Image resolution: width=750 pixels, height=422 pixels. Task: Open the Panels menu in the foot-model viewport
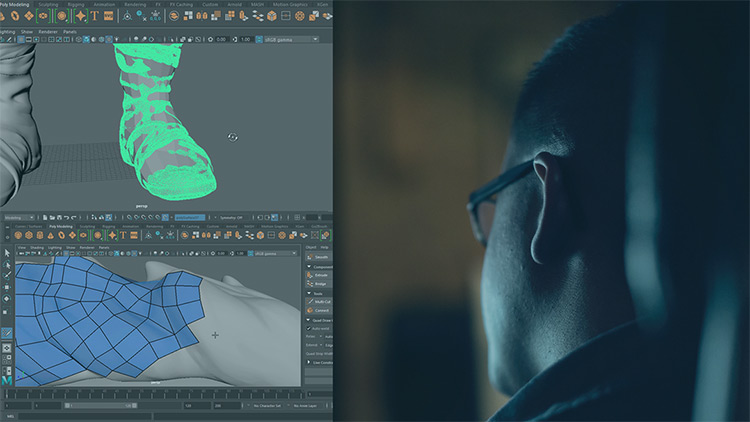coord(70,32)
